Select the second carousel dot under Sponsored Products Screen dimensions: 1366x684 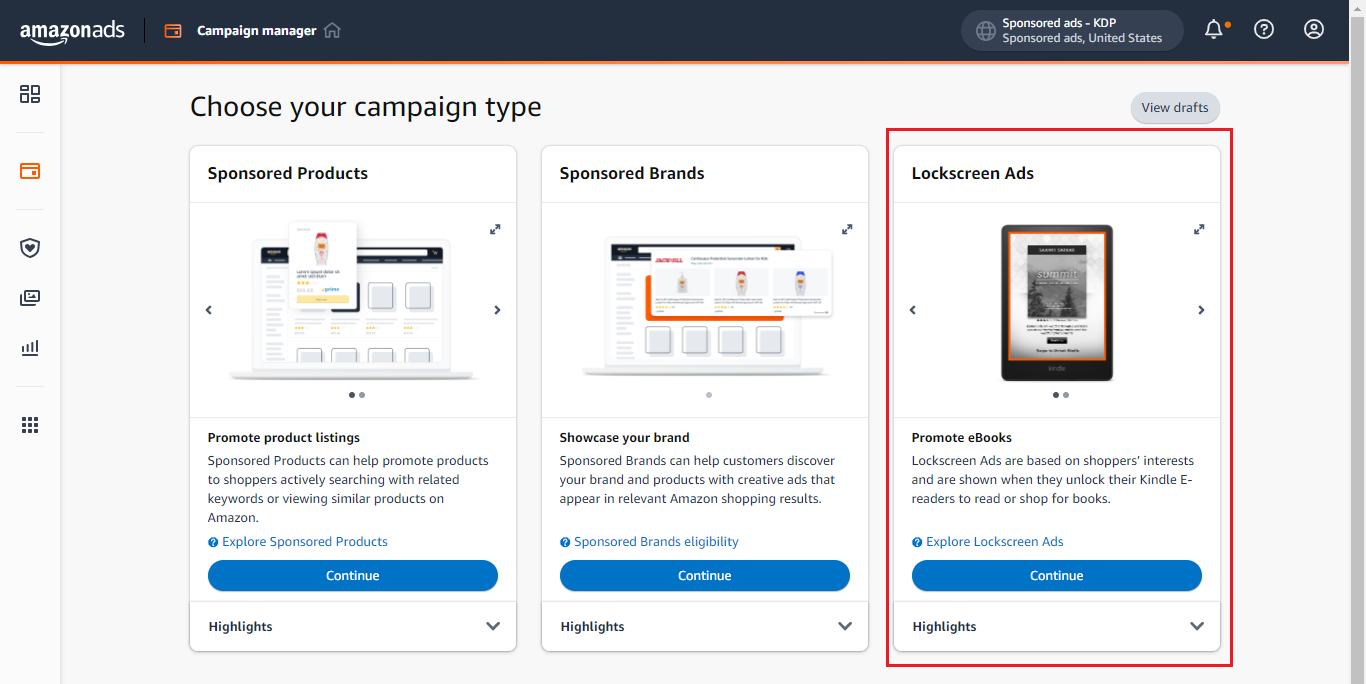[x=364, y=395]
